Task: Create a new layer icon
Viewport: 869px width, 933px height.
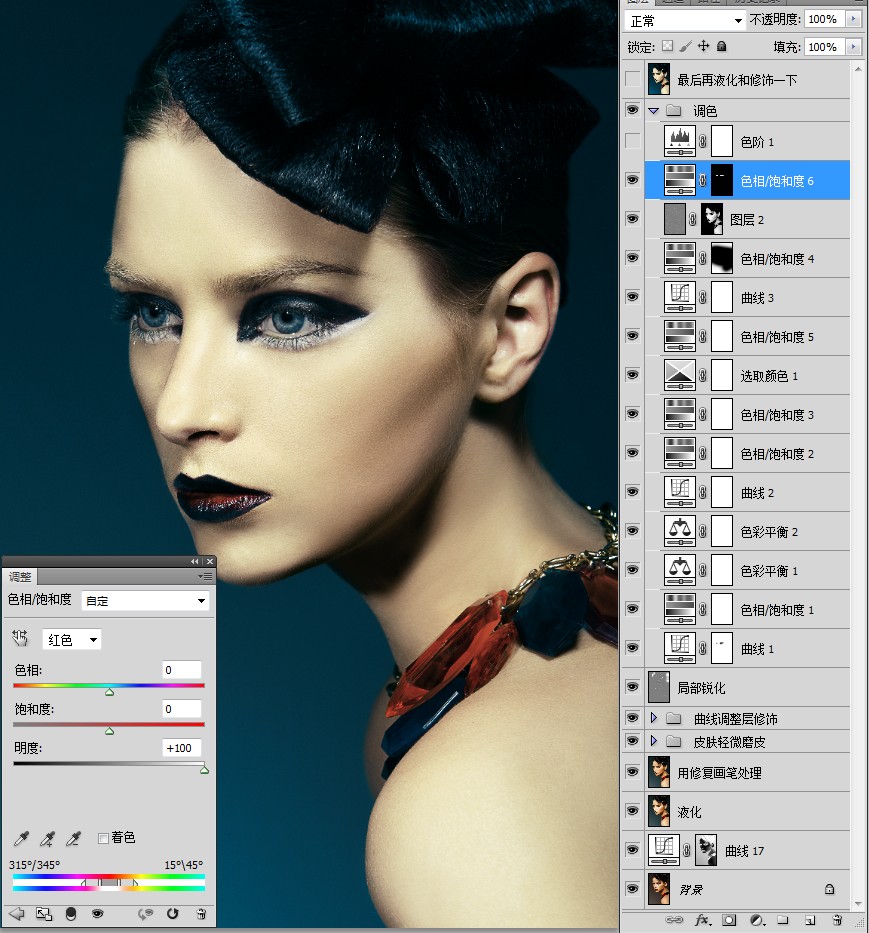Action: pos(810,920)
